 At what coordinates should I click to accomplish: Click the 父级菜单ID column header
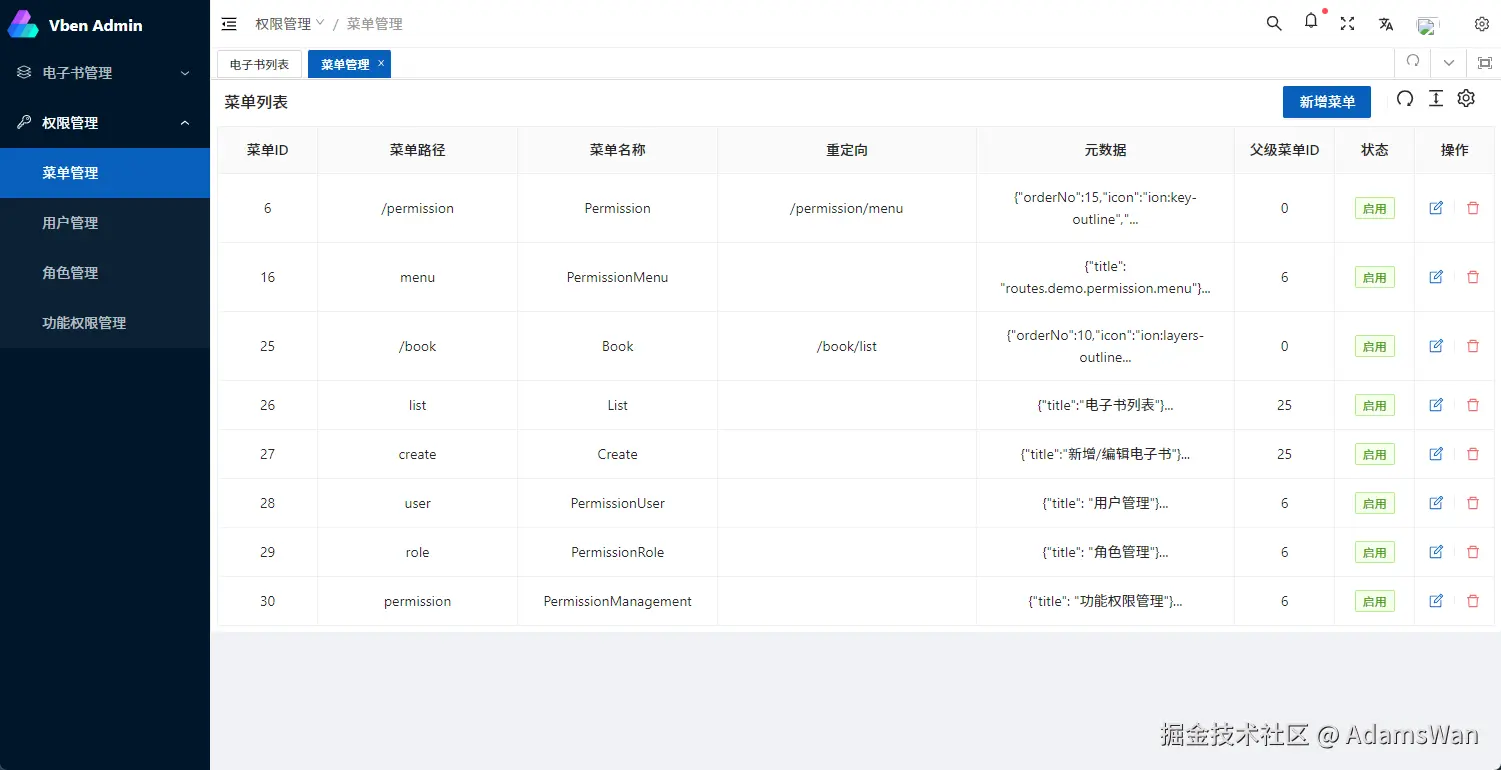[x=1284, y=150]
